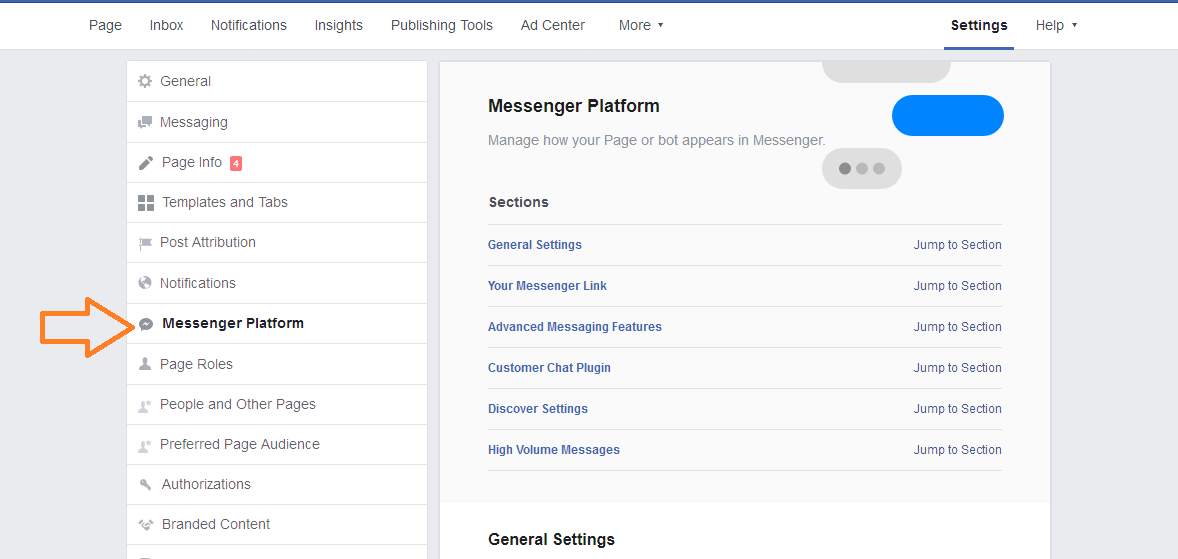Screen dimensions: 1178x559
Task: Switch to the Notifications tab in top bar
Action: click(249, 26)
